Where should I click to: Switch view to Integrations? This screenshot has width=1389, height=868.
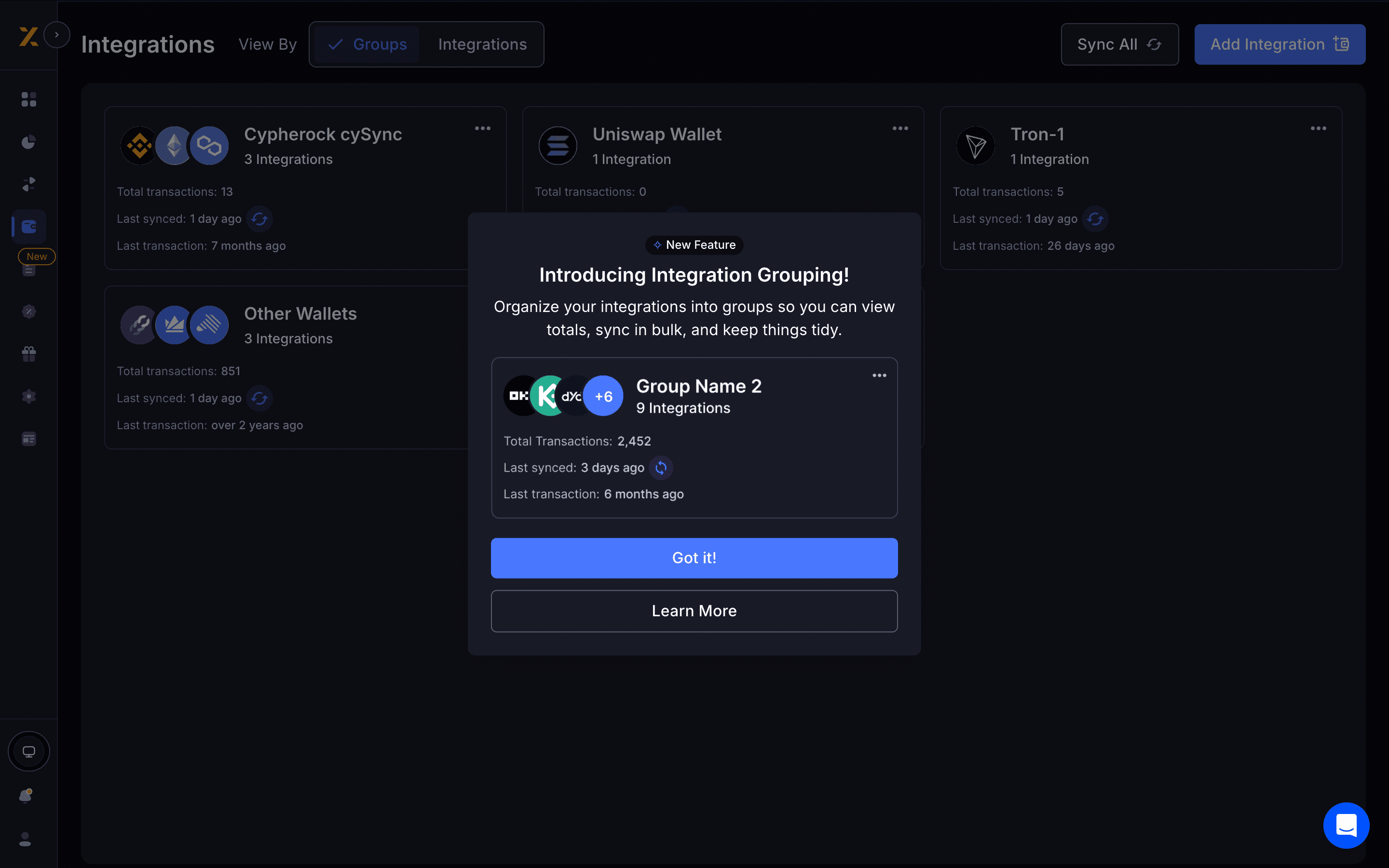[482, 44]
